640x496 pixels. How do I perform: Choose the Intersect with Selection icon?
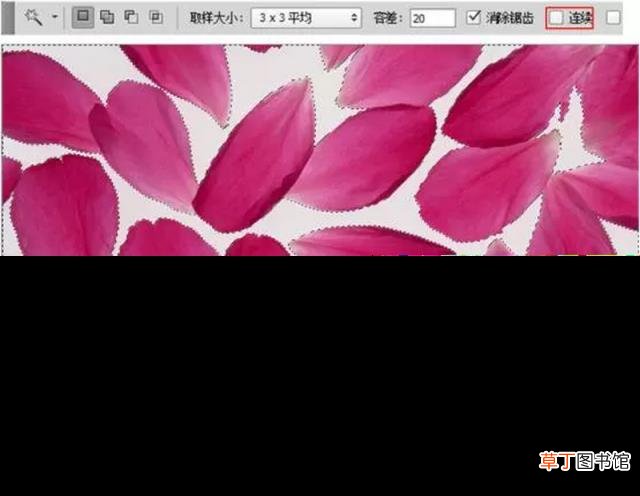[x=156, y=17]
